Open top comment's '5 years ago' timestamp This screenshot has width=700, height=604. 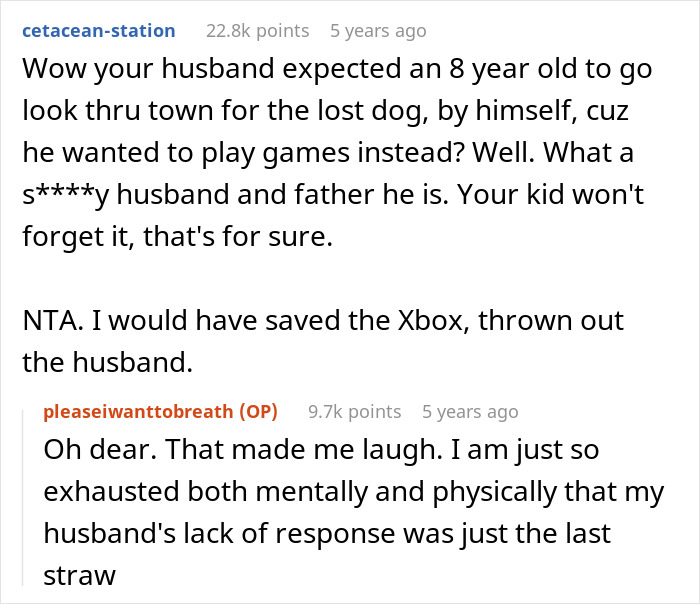click(379, 31)
